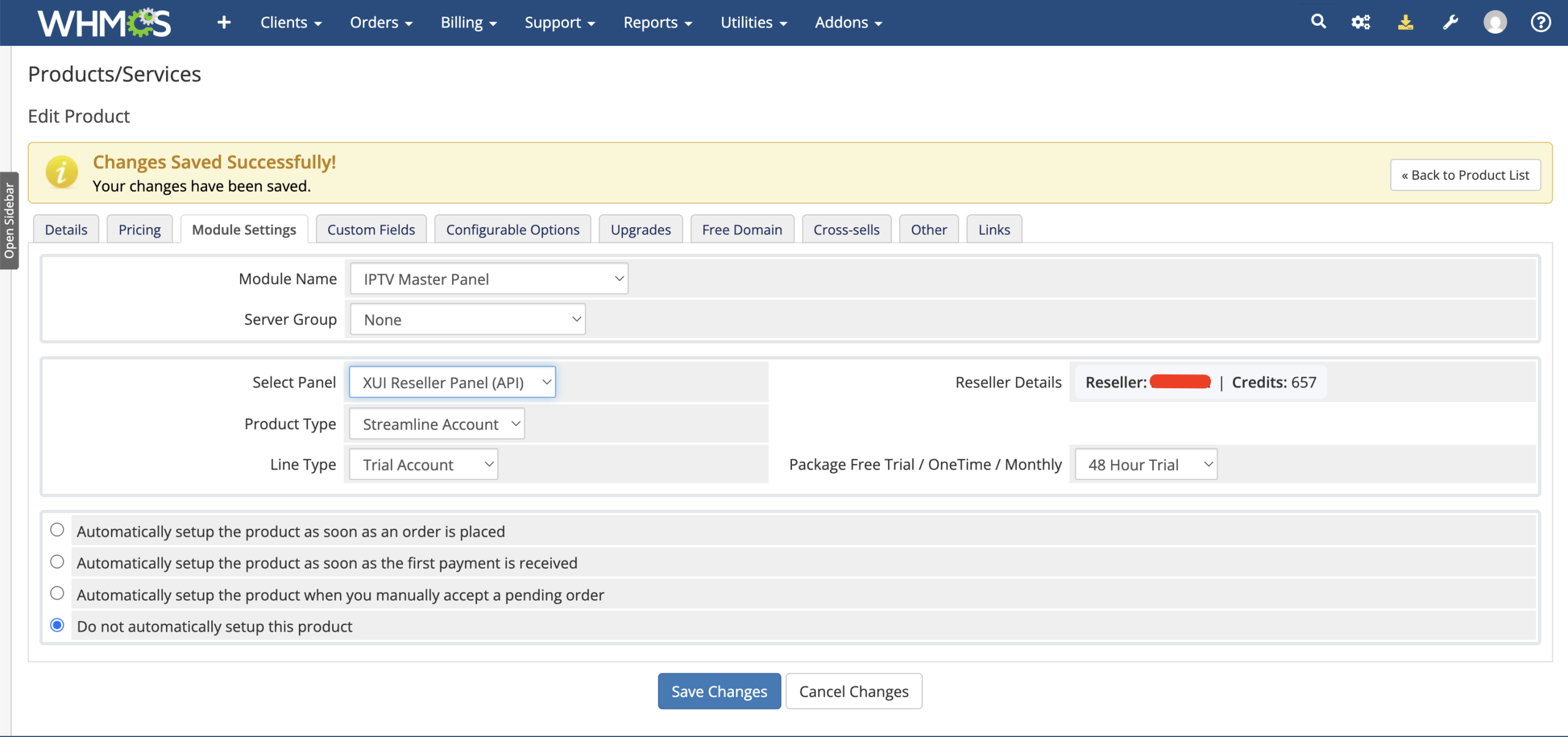Click the Cancel Changes button
The image size is (1568, 737).
click(854, 692)
